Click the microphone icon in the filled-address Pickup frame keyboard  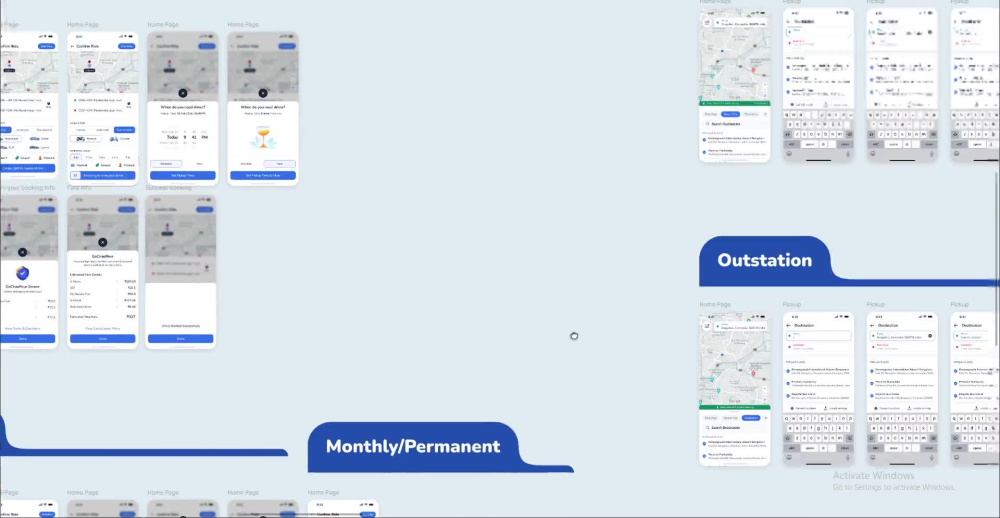coord(930,457)
